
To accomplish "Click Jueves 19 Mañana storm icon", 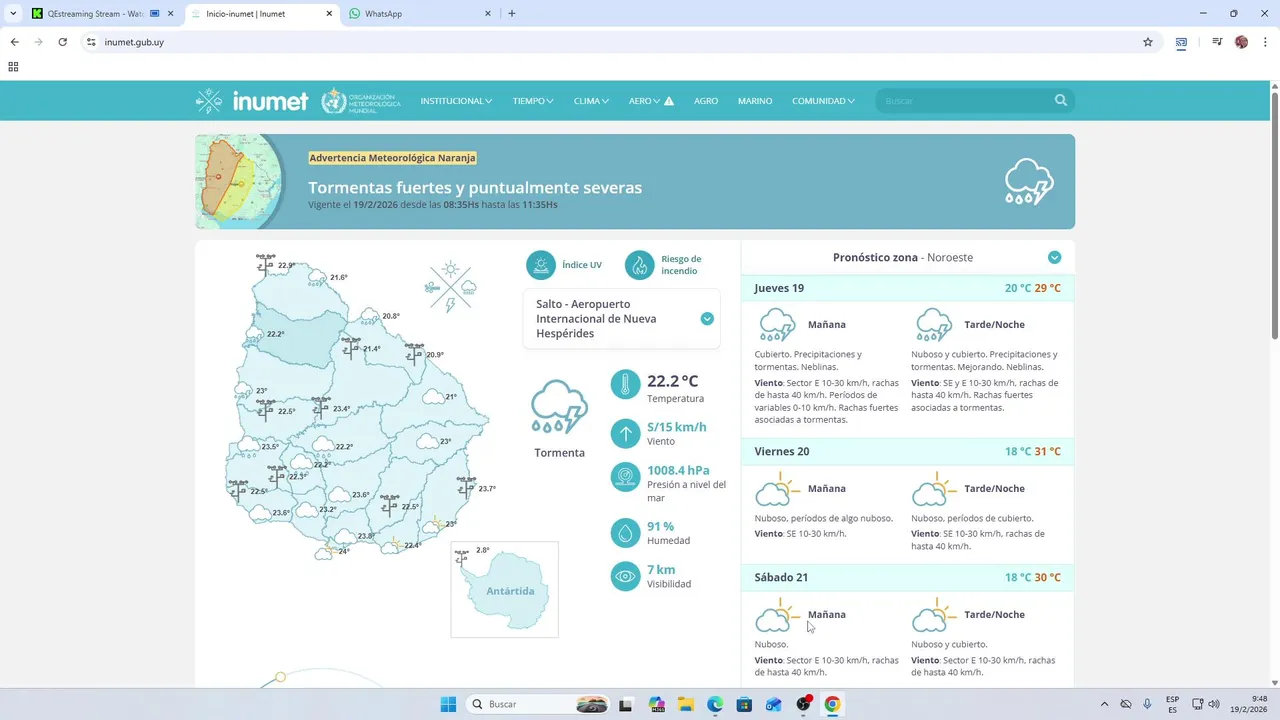I will coord(777,325).
